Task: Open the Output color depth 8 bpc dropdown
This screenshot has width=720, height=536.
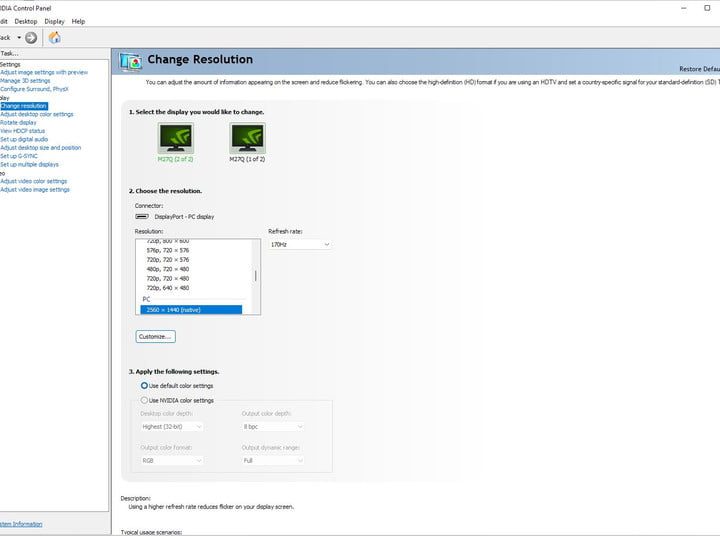Action: (x=273, y=427)
